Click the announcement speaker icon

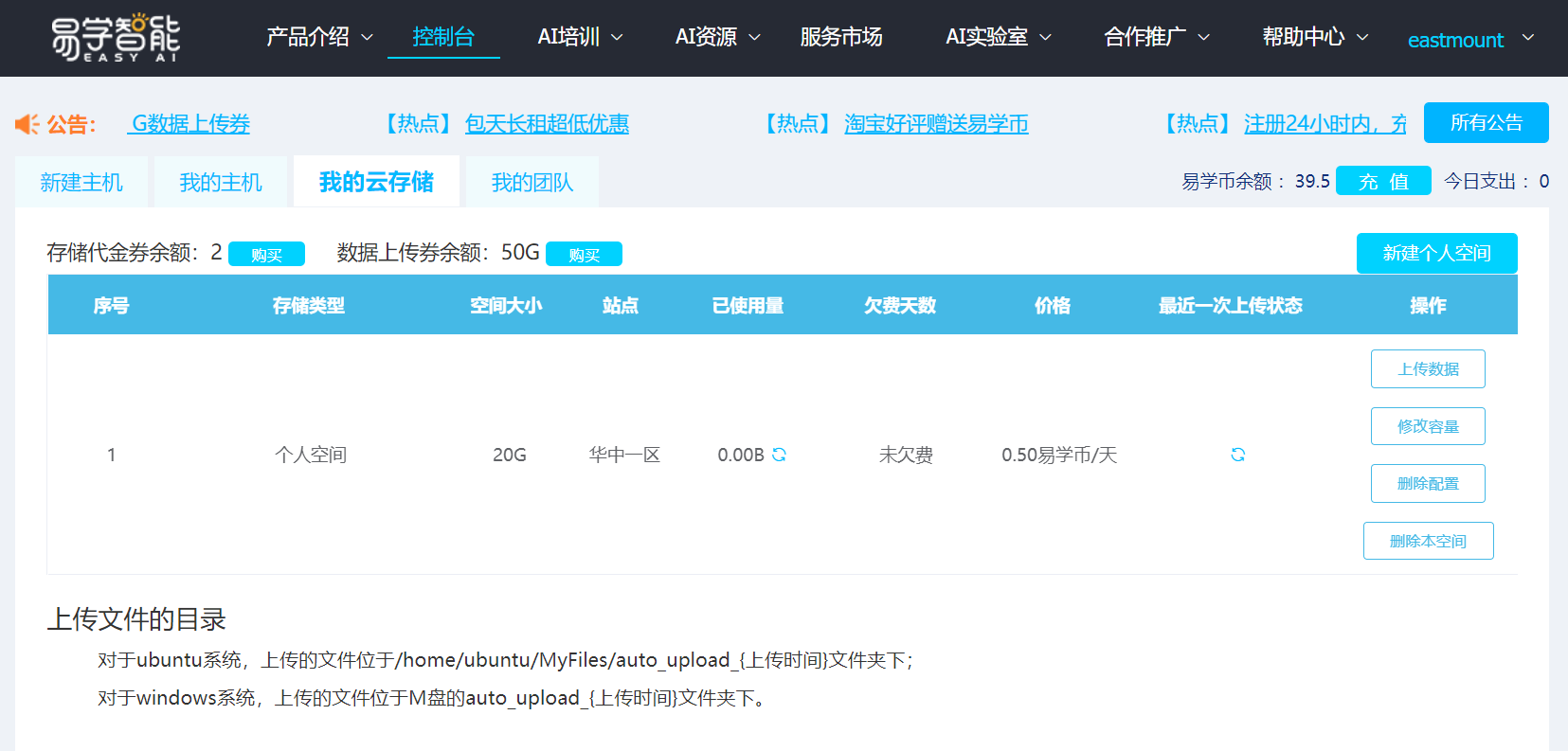click(x=27, y=124)
